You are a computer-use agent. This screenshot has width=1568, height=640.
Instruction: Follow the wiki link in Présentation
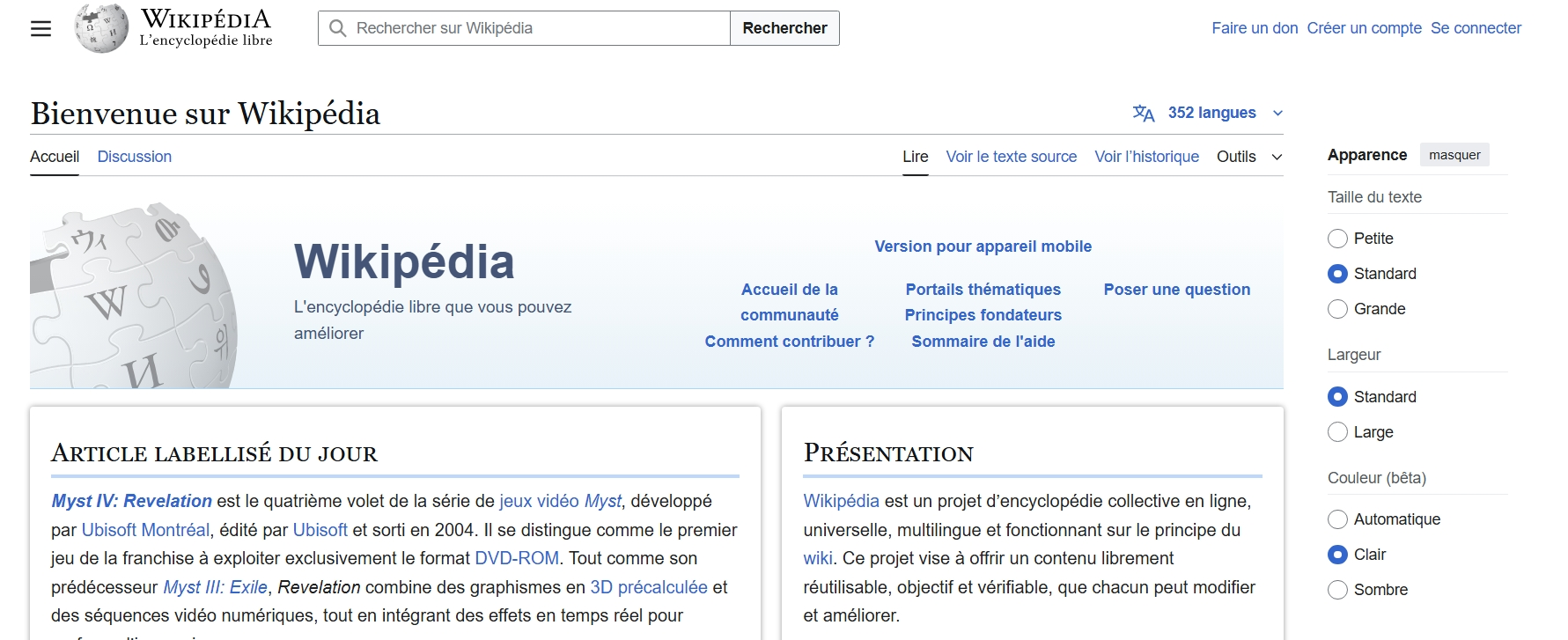(818, 558)
